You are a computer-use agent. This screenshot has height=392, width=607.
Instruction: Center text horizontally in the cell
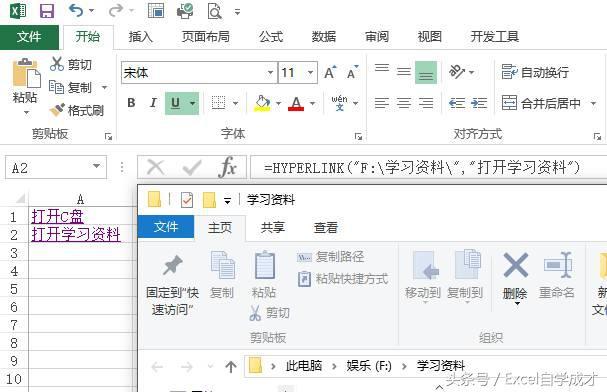point(404,103)
